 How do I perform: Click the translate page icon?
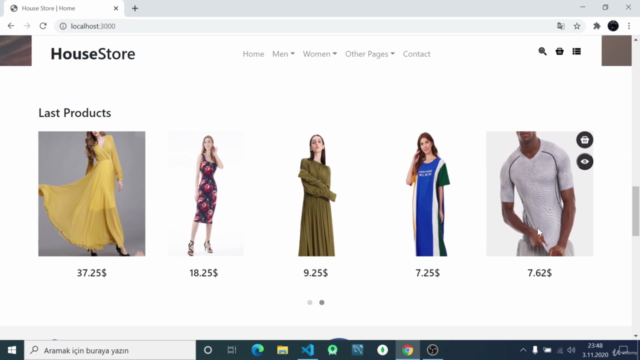561,26
